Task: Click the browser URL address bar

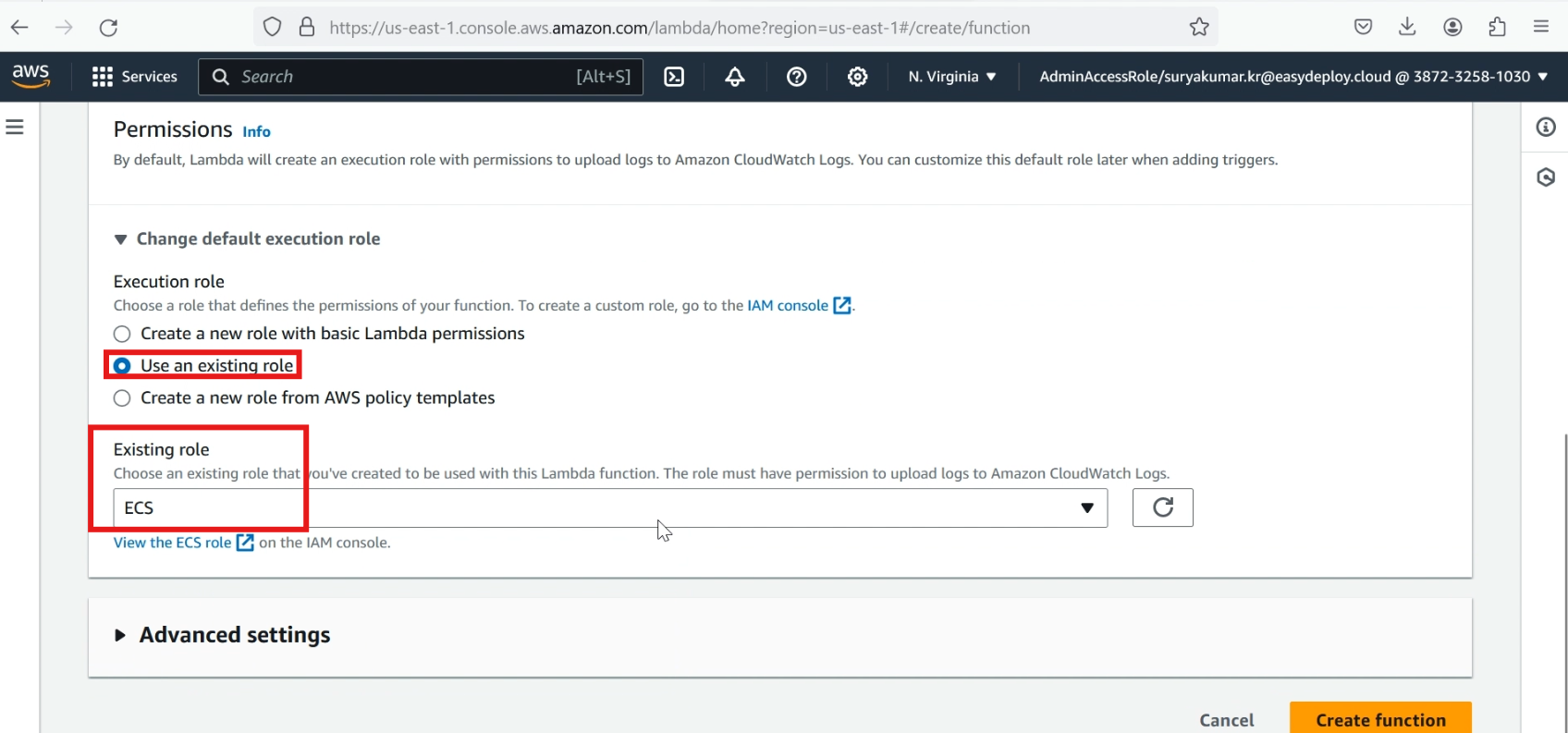Action: pyautogui.click(x=735, y=28)
